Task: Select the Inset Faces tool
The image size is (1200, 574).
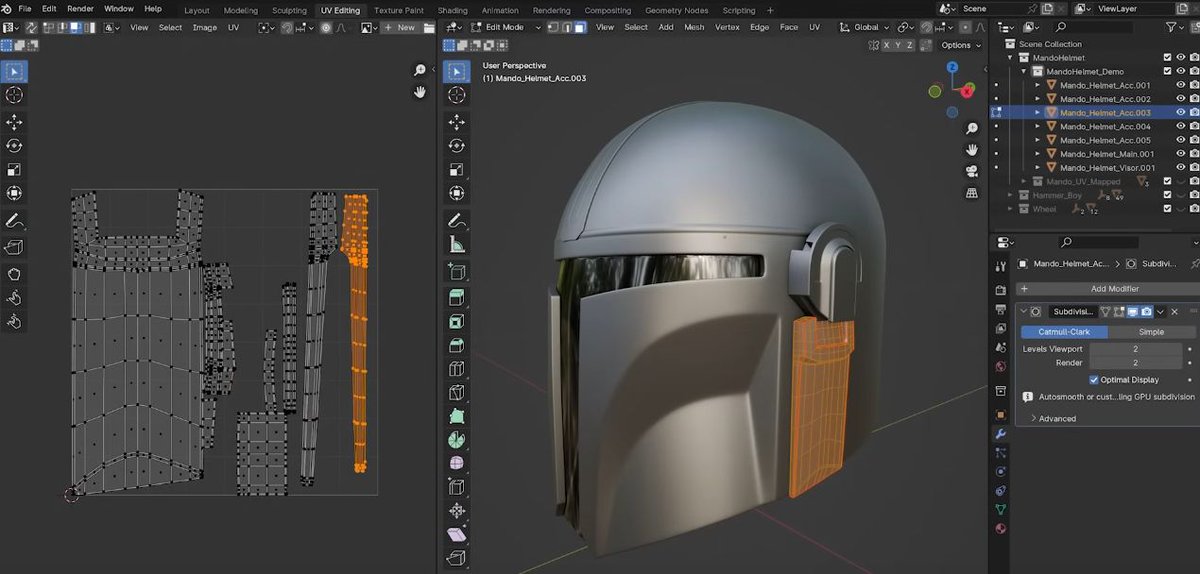Action: click(457, 322)
